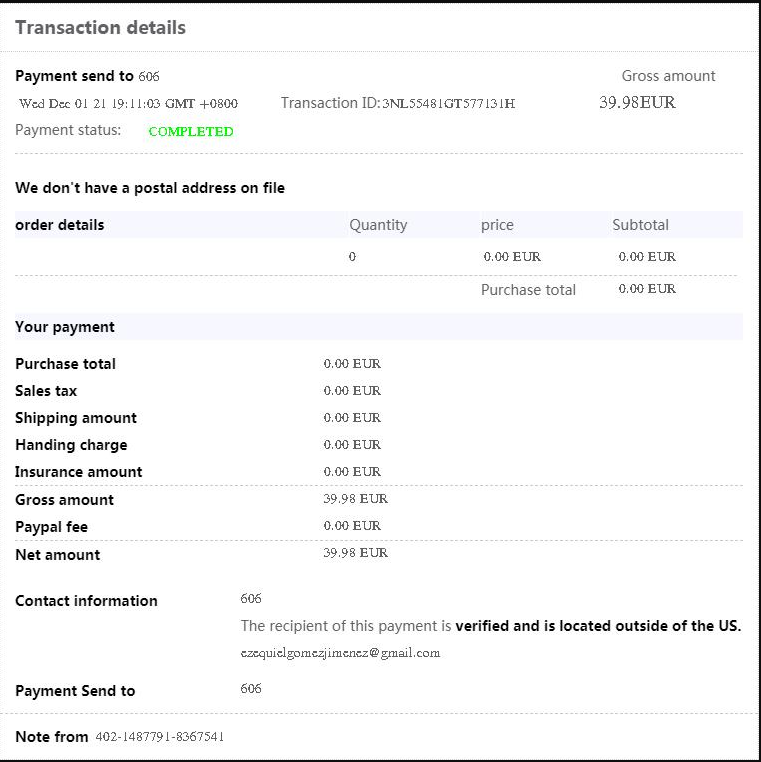Click the postal address notice text
761x762 pixels.
150,188
